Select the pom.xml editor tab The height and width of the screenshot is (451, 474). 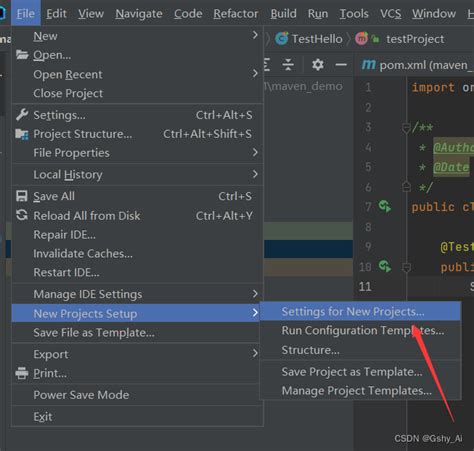tap(417, 65)
